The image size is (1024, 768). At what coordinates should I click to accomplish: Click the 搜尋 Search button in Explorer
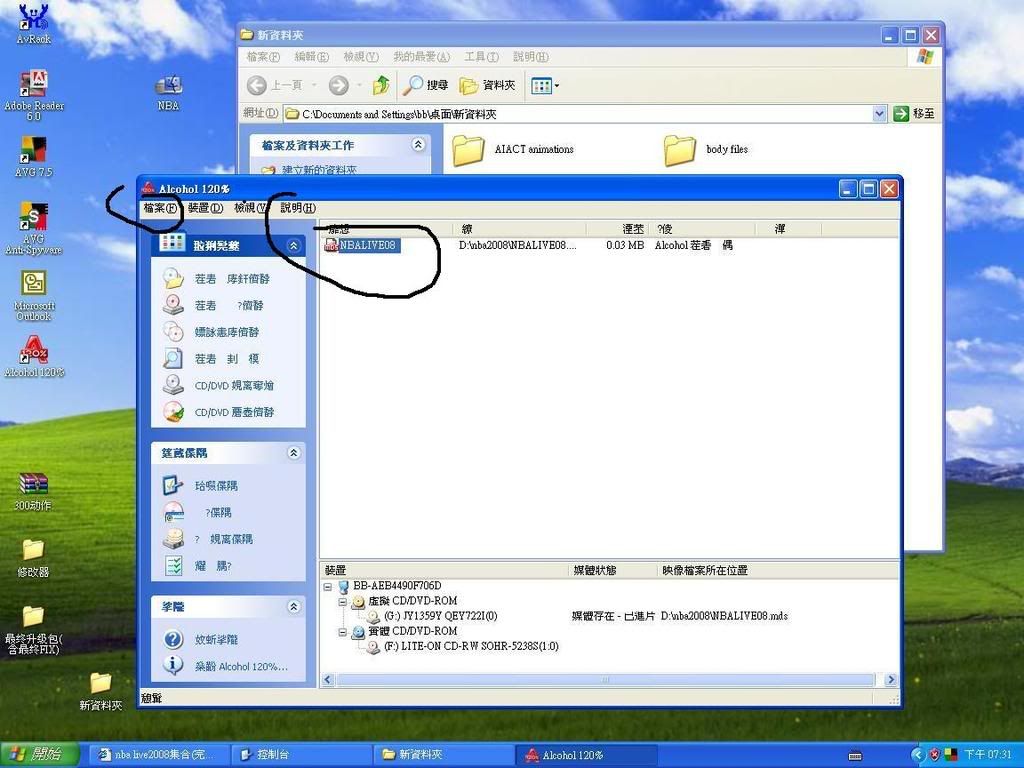click(425, 85)
